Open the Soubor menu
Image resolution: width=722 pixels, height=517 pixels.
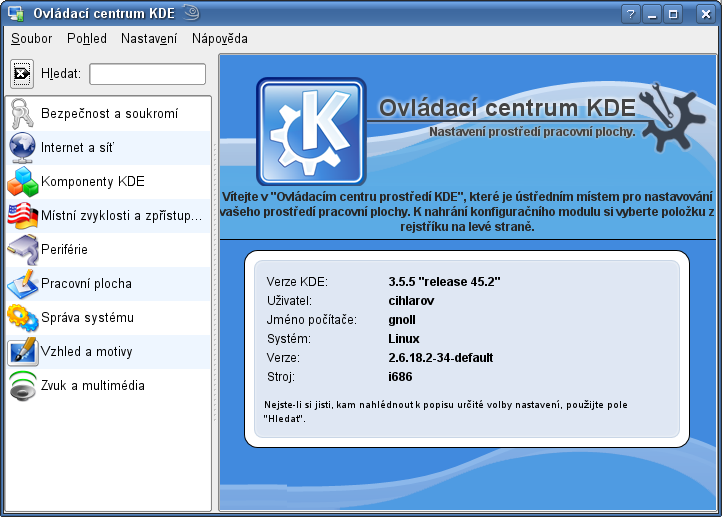tap(31, 38)
